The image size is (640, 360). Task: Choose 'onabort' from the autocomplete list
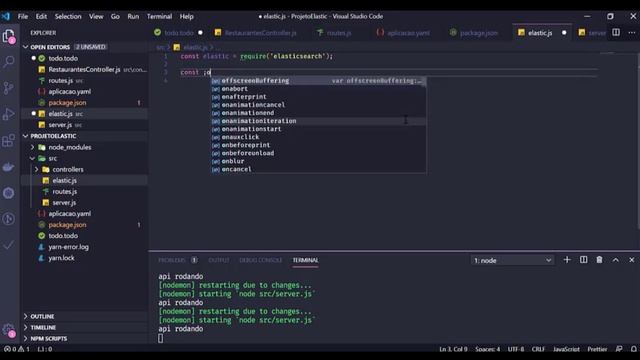coord(318,89)
